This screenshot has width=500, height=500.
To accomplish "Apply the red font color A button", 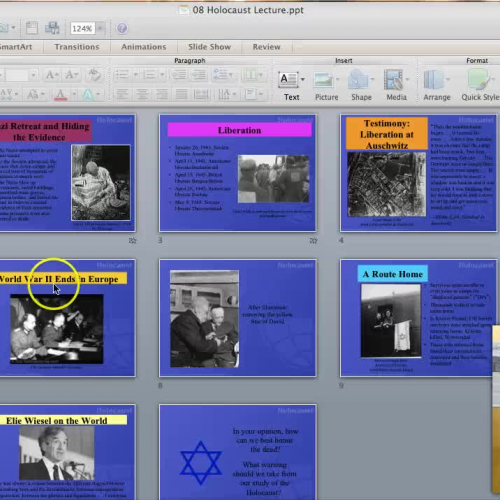I will (61, 95).
